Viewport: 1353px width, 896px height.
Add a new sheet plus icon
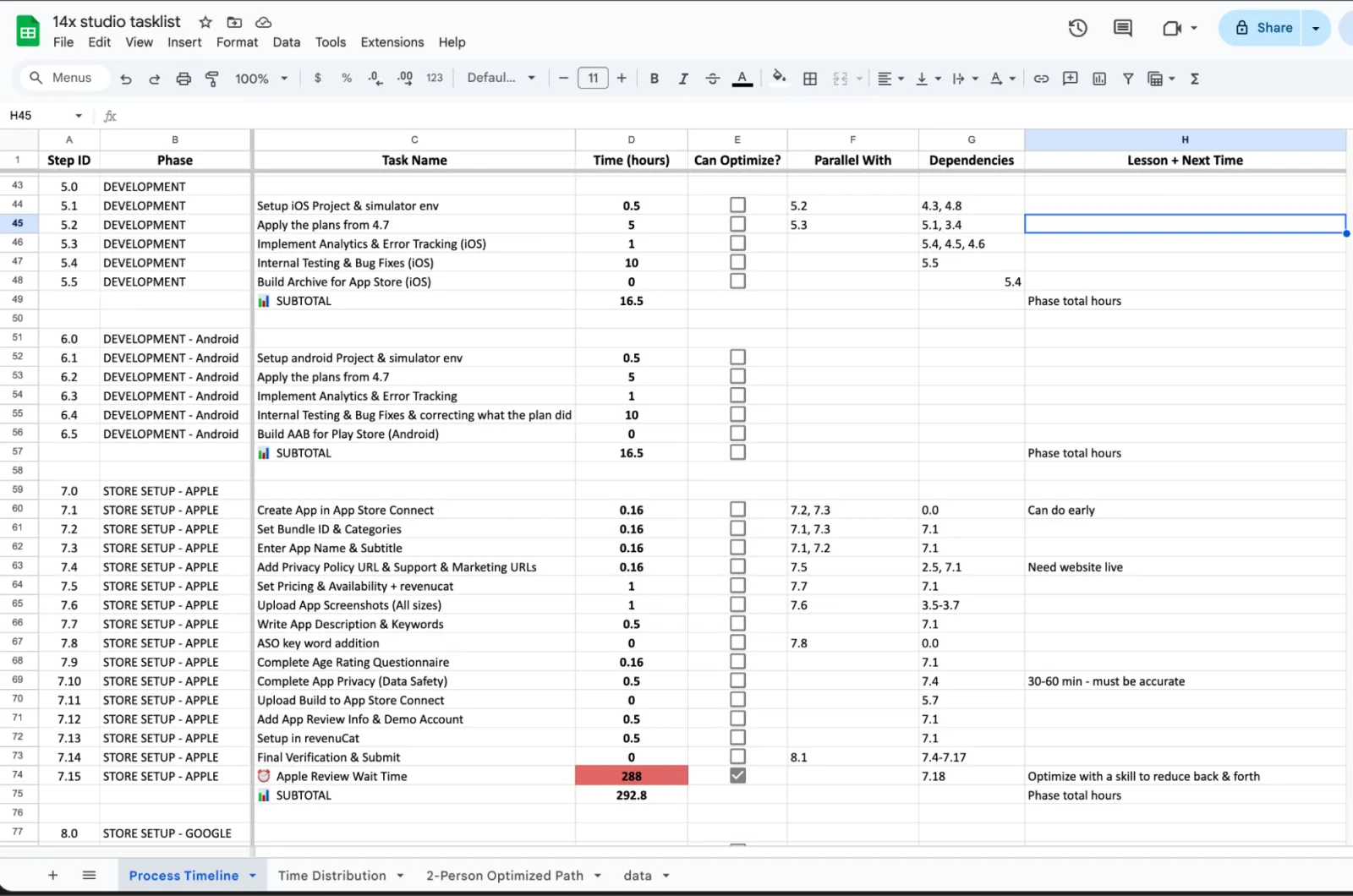coord(52,876)
